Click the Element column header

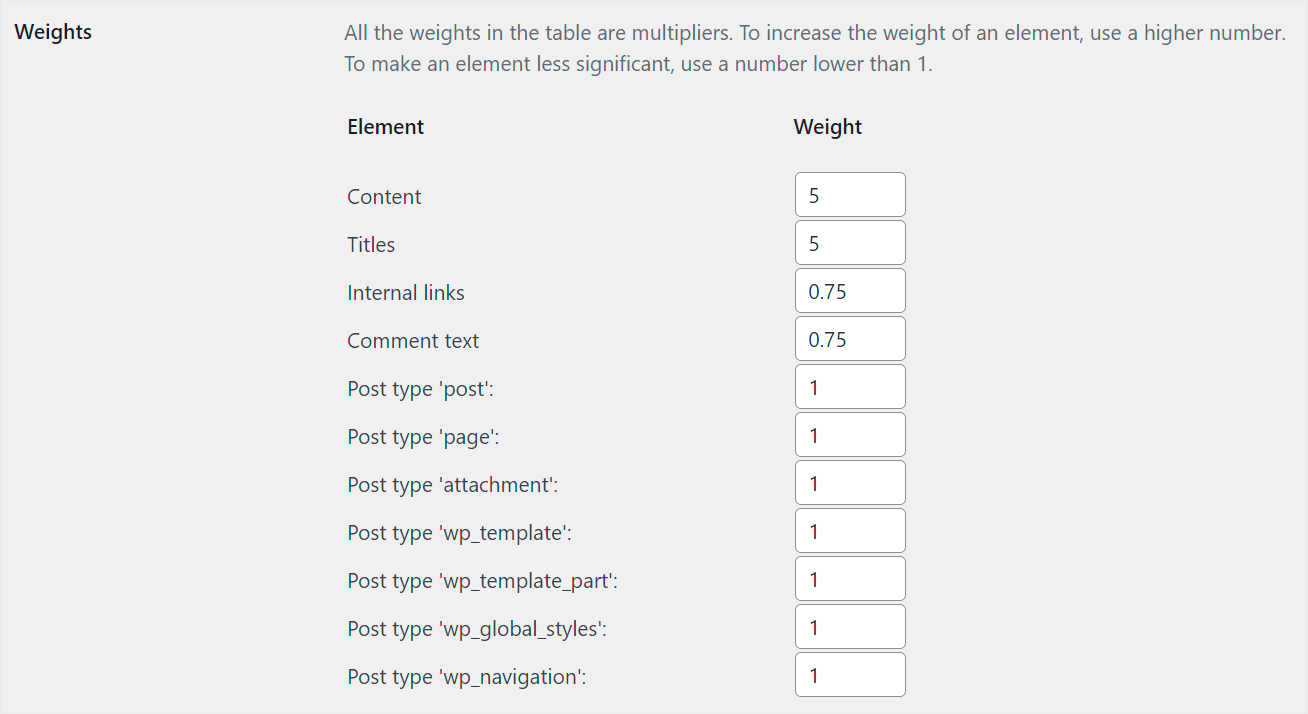click(385, 126)
